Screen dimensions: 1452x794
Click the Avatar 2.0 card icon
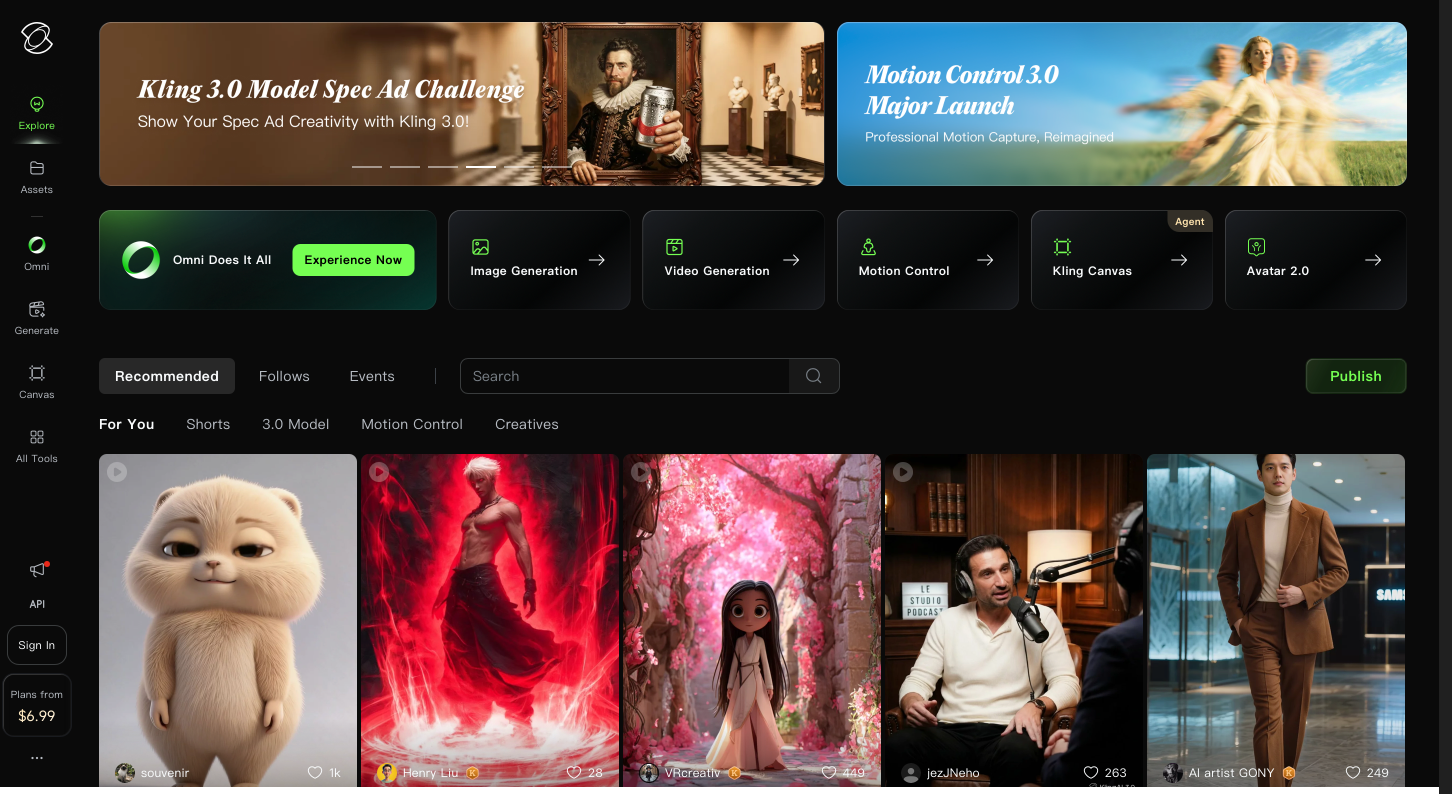pos(1256,247)
